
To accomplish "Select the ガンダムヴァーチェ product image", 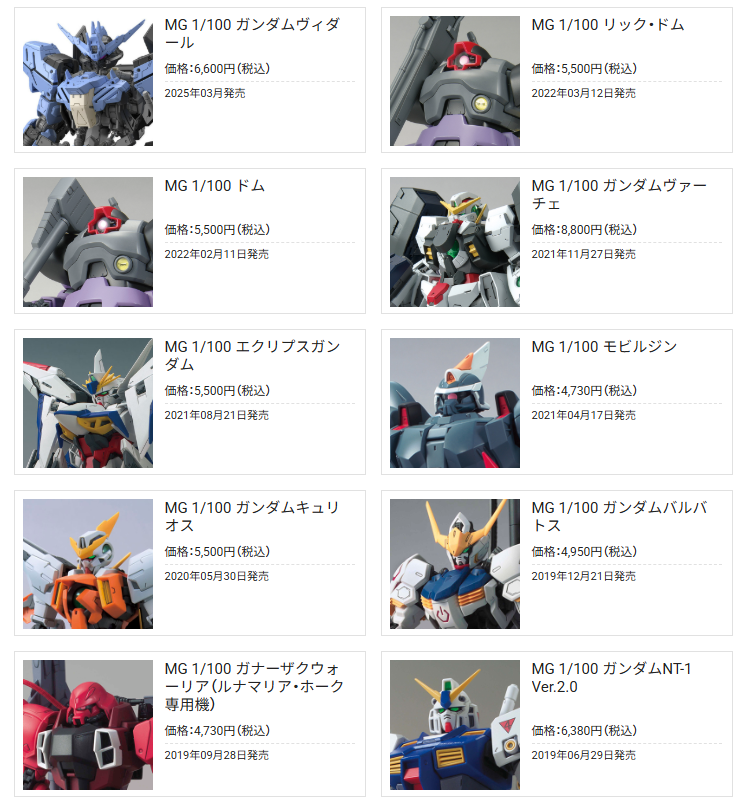I will pyautogui.click(x=454, y=242).
